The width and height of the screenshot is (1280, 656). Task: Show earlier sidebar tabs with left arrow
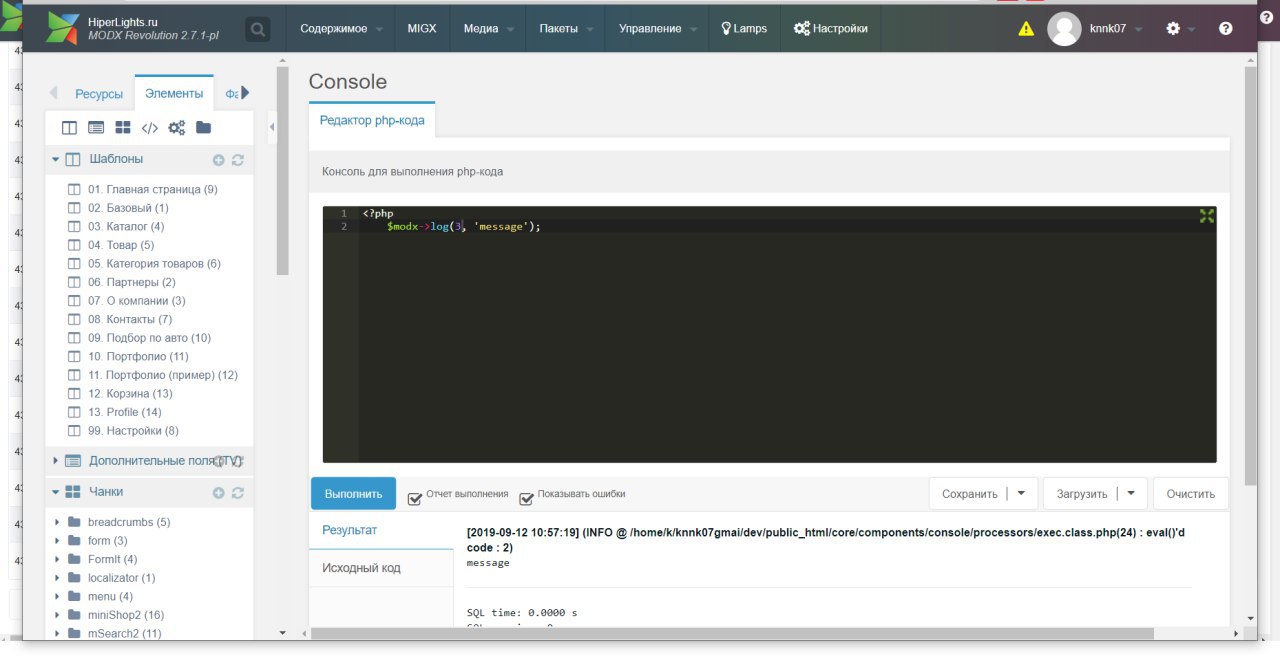tap(53, 93)
